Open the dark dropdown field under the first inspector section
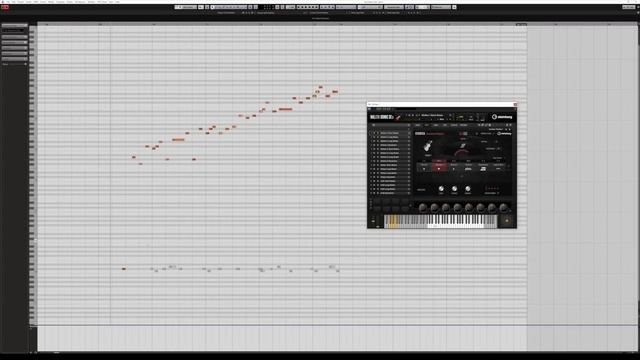Screen dimensions: 640x360 tap(13, 31)
